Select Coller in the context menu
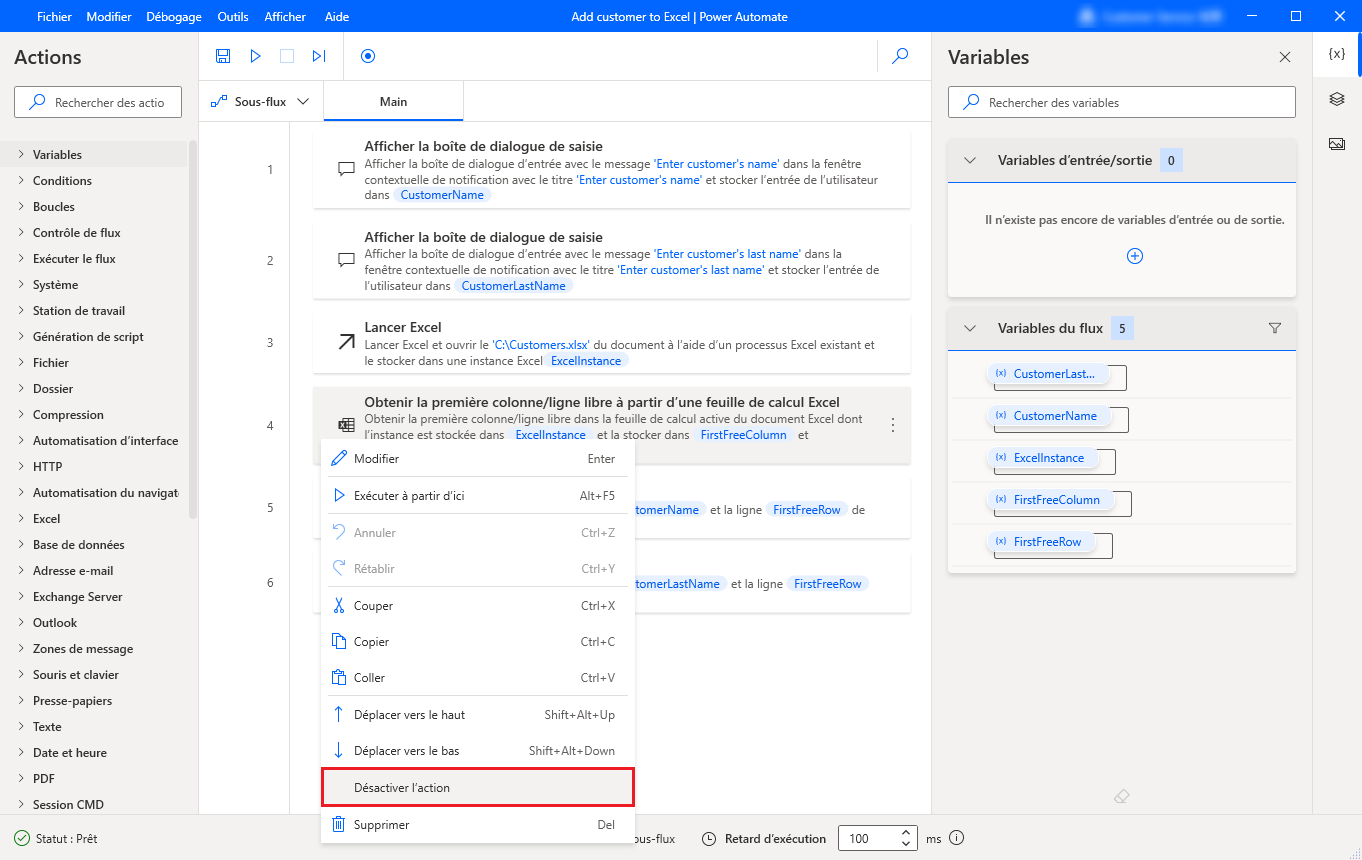1362x860 pixels. pyautogui.click(x=478, y=678)
